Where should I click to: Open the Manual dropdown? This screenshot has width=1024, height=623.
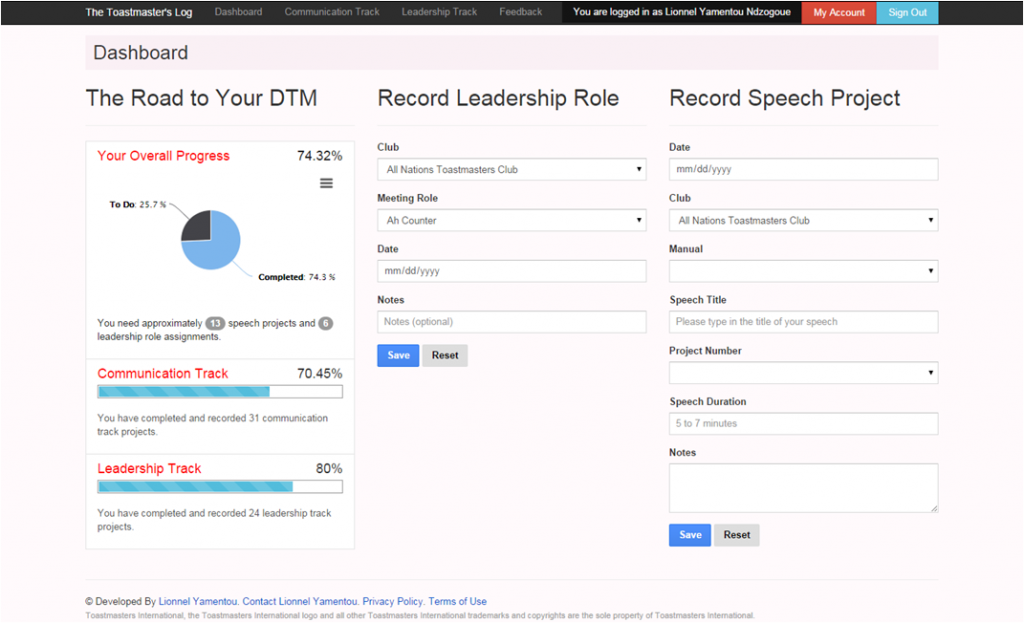coord(803,271)
